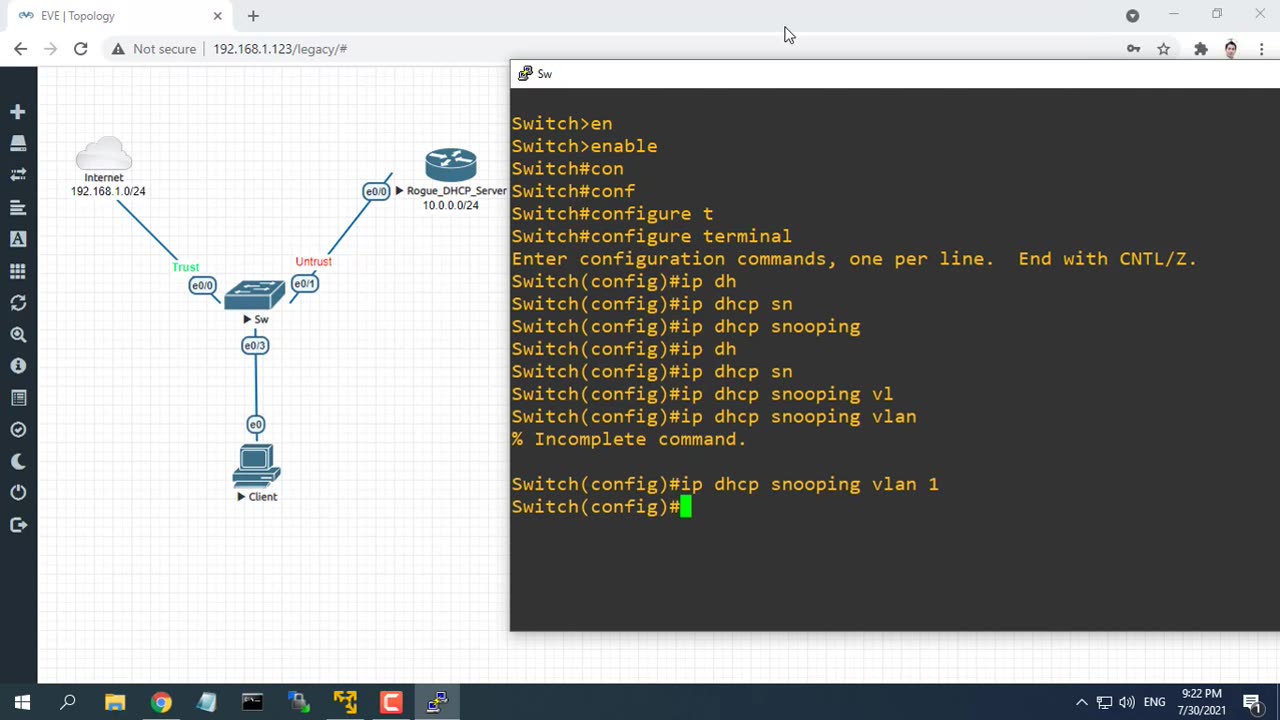Select the Internet cloud icon
1280x720 pixels.
pyautogui.click(x=104, y=154)
